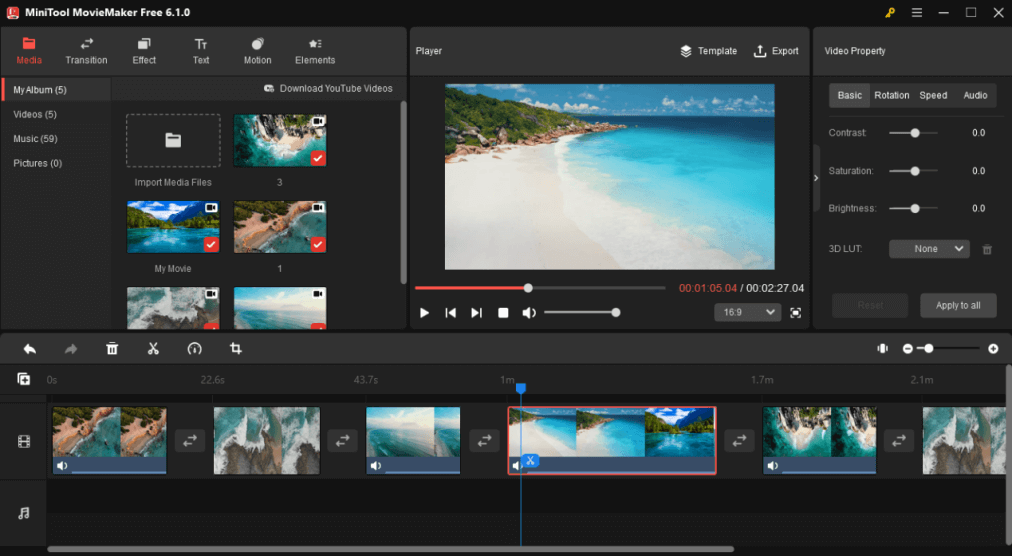Switch to the Effect tab
This screenshot has height=556, width=1012.
(144, 51)
